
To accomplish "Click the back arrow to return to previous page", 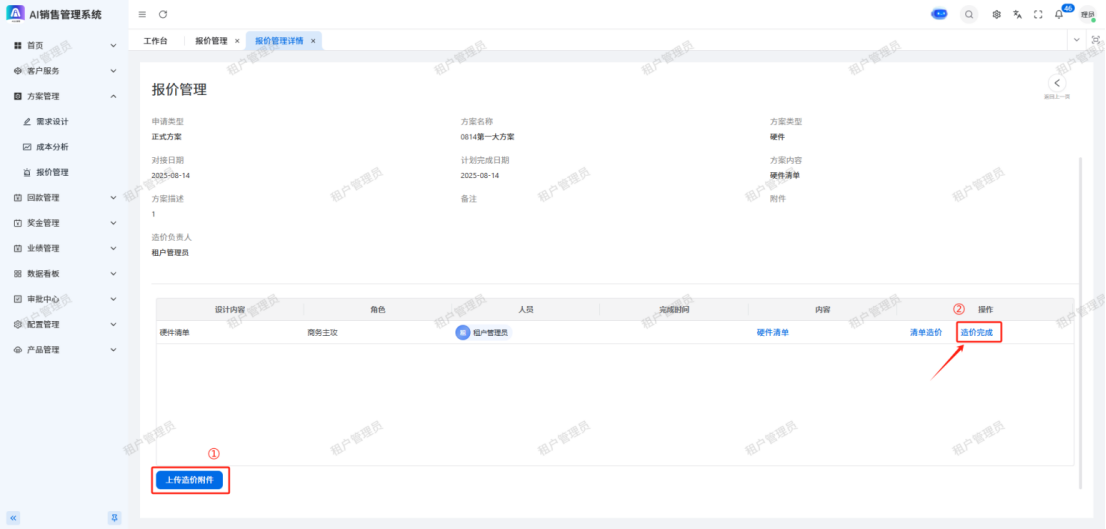I will [1056, 83].
